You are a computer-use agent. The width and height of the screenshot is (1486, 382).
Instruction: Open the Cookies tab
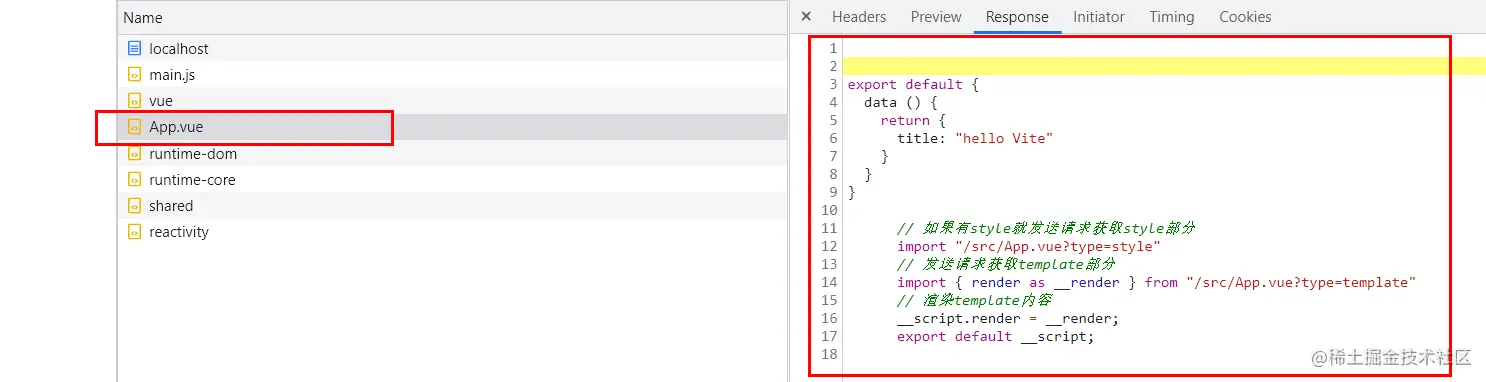pyautogui.click(x=1245, y=17)
